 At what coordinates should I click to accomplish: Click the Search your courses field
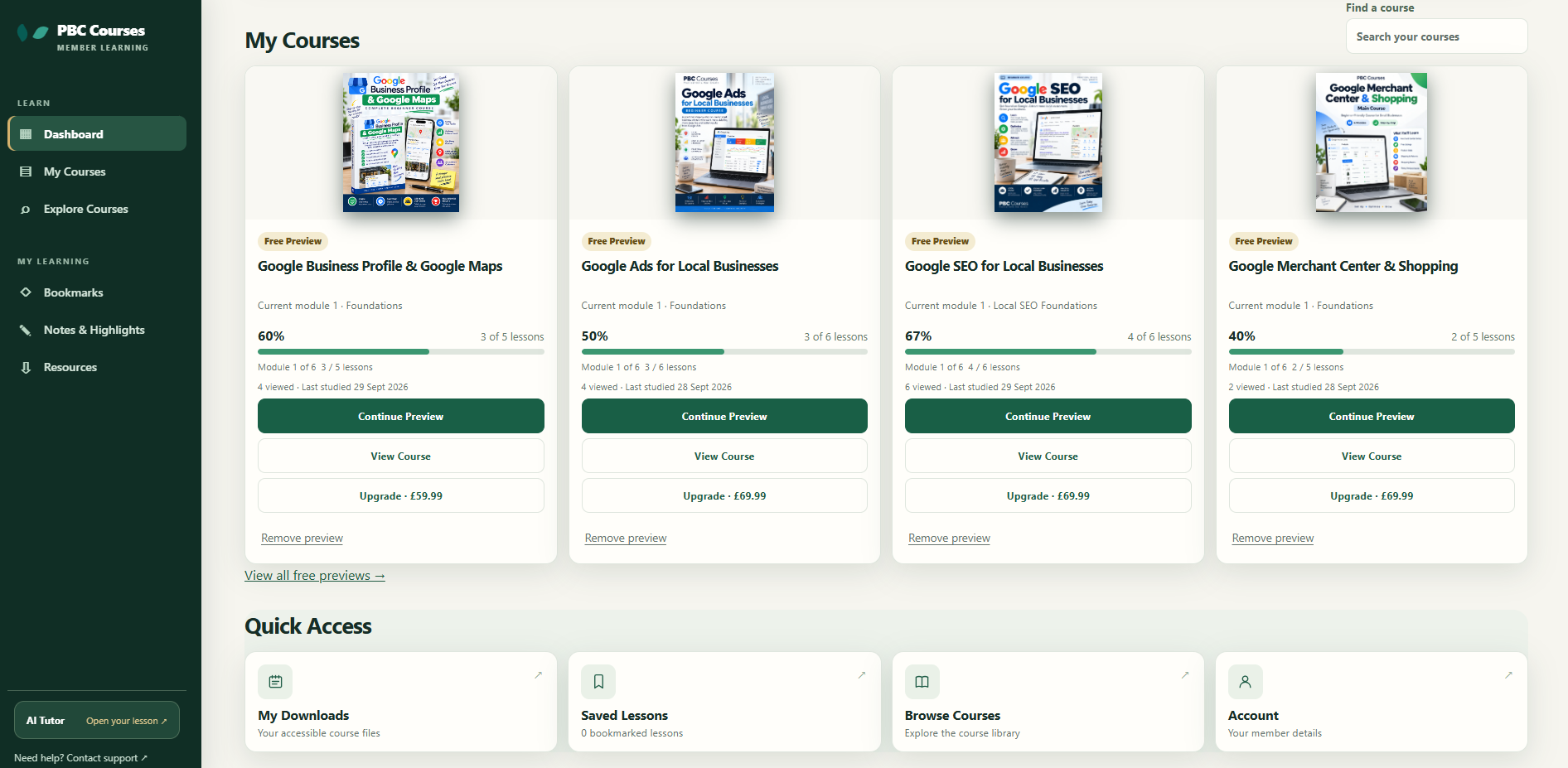click(1436, 36)
